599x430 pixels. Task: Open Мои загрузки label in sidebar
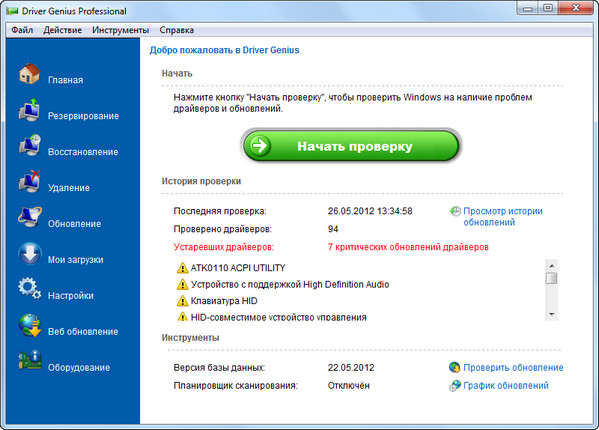[x=76, y=260]
